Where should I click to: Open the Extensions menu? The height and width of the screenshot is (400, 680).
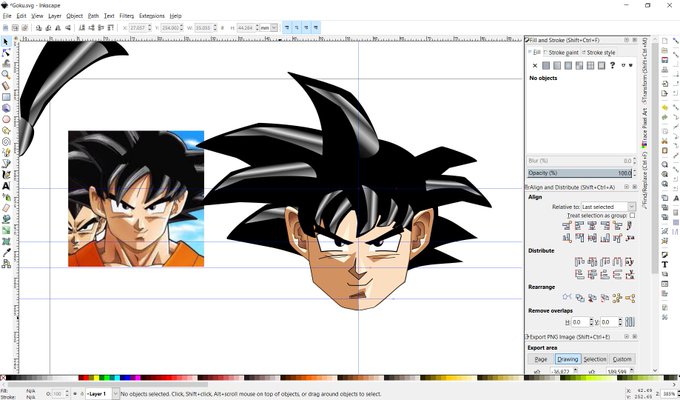152,16
